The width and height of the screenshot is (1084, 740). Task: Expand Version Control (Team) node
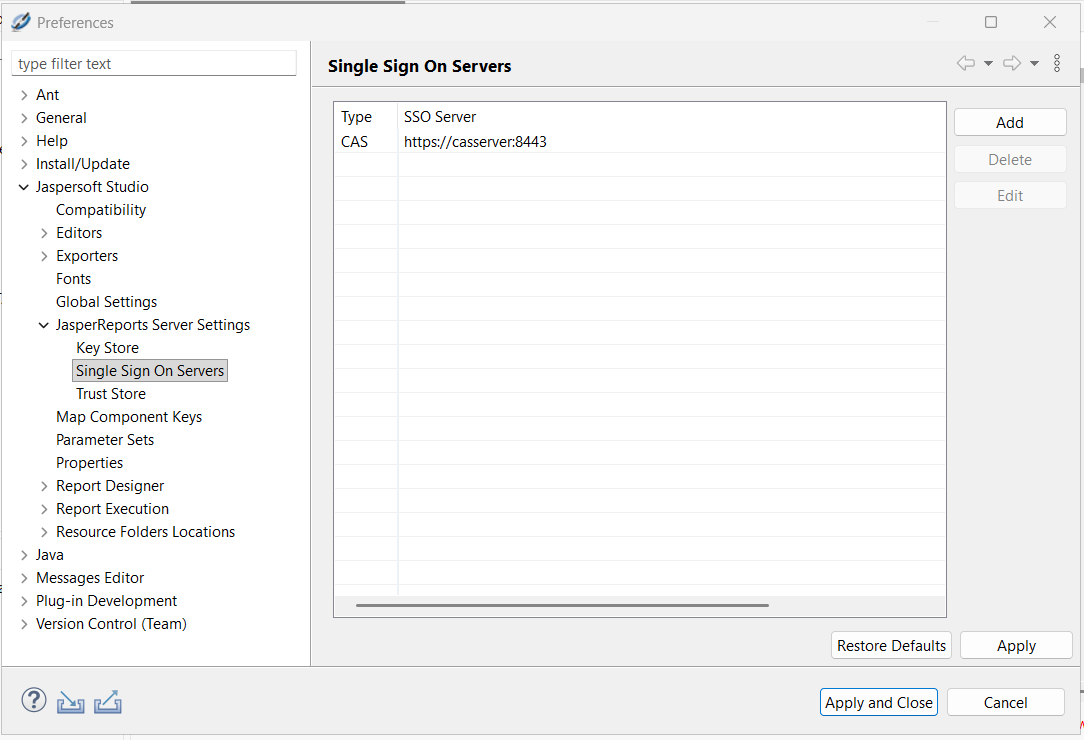click(24, 624)
